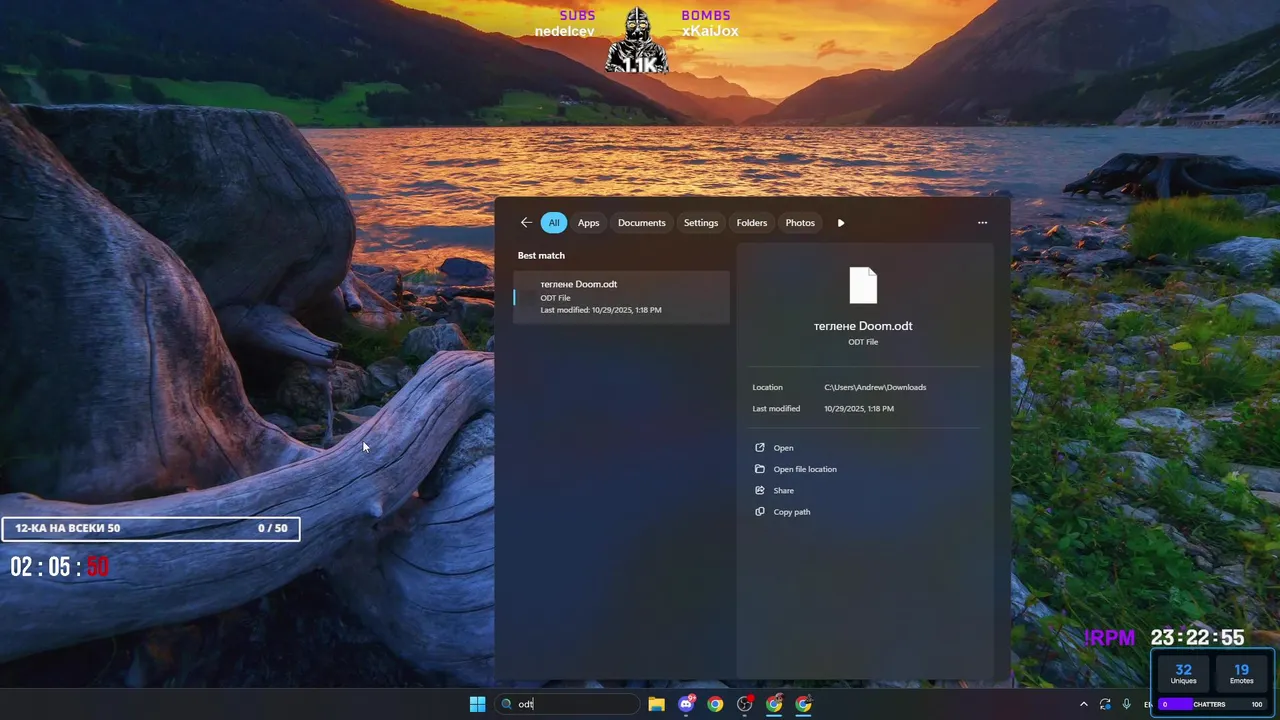The width and height of the screenshot is (1280, 720).
Task: Select the теглене Doom.odt best match result
Action: tap(621, 297)
